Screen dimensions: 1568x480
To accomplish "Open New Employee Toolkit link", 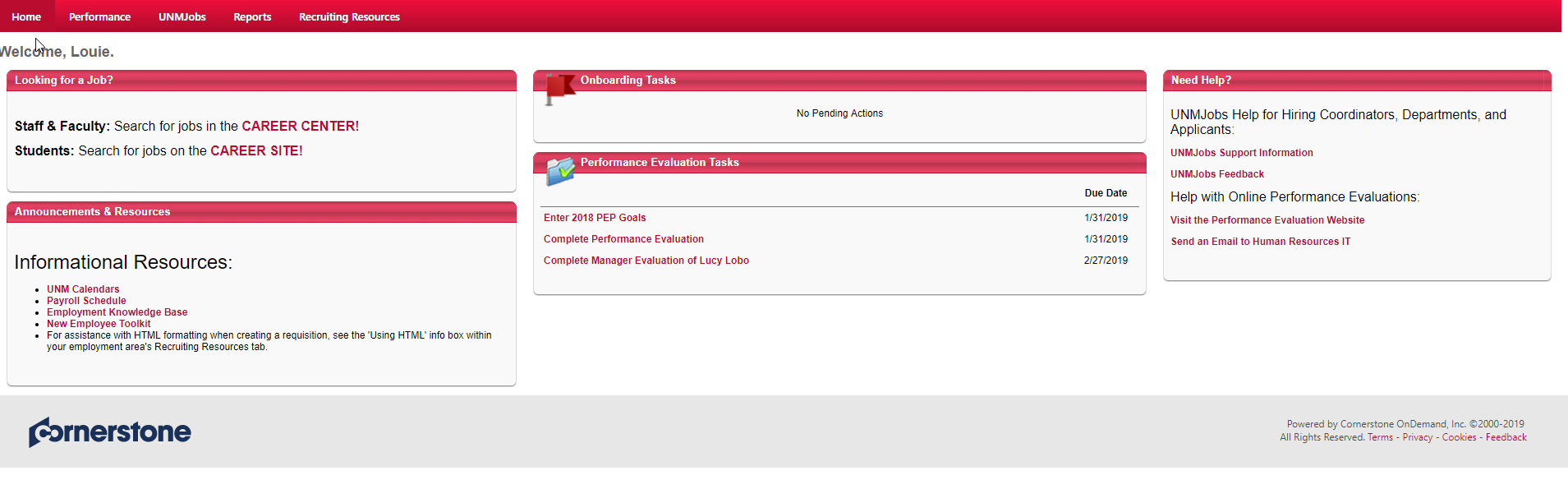I will click(x=99, y=324).
